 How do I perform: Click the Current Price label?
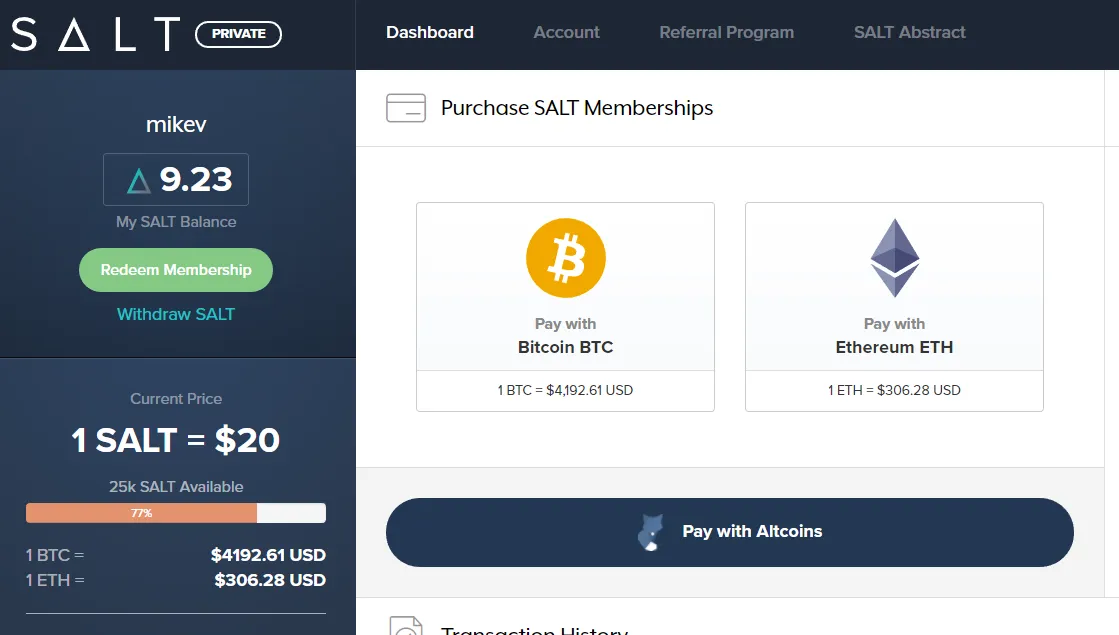click(x=176, y=399)
